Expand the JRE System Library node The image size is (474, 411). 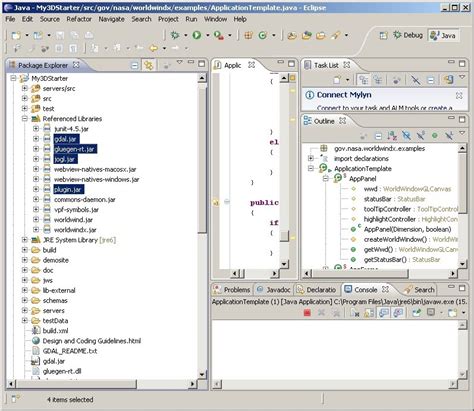pyautogui.click(x=25, y=240)
